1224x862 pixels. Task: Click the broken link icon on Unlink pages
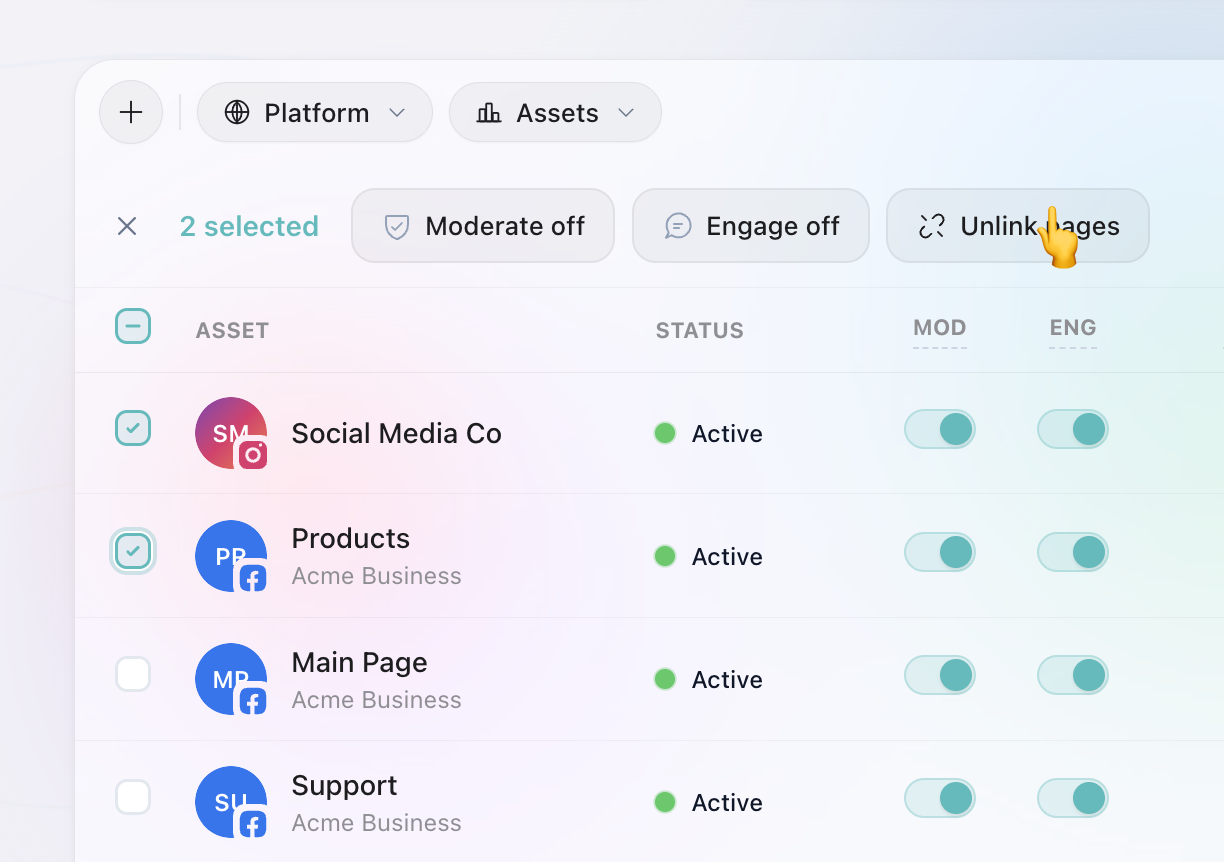point(931,226)
